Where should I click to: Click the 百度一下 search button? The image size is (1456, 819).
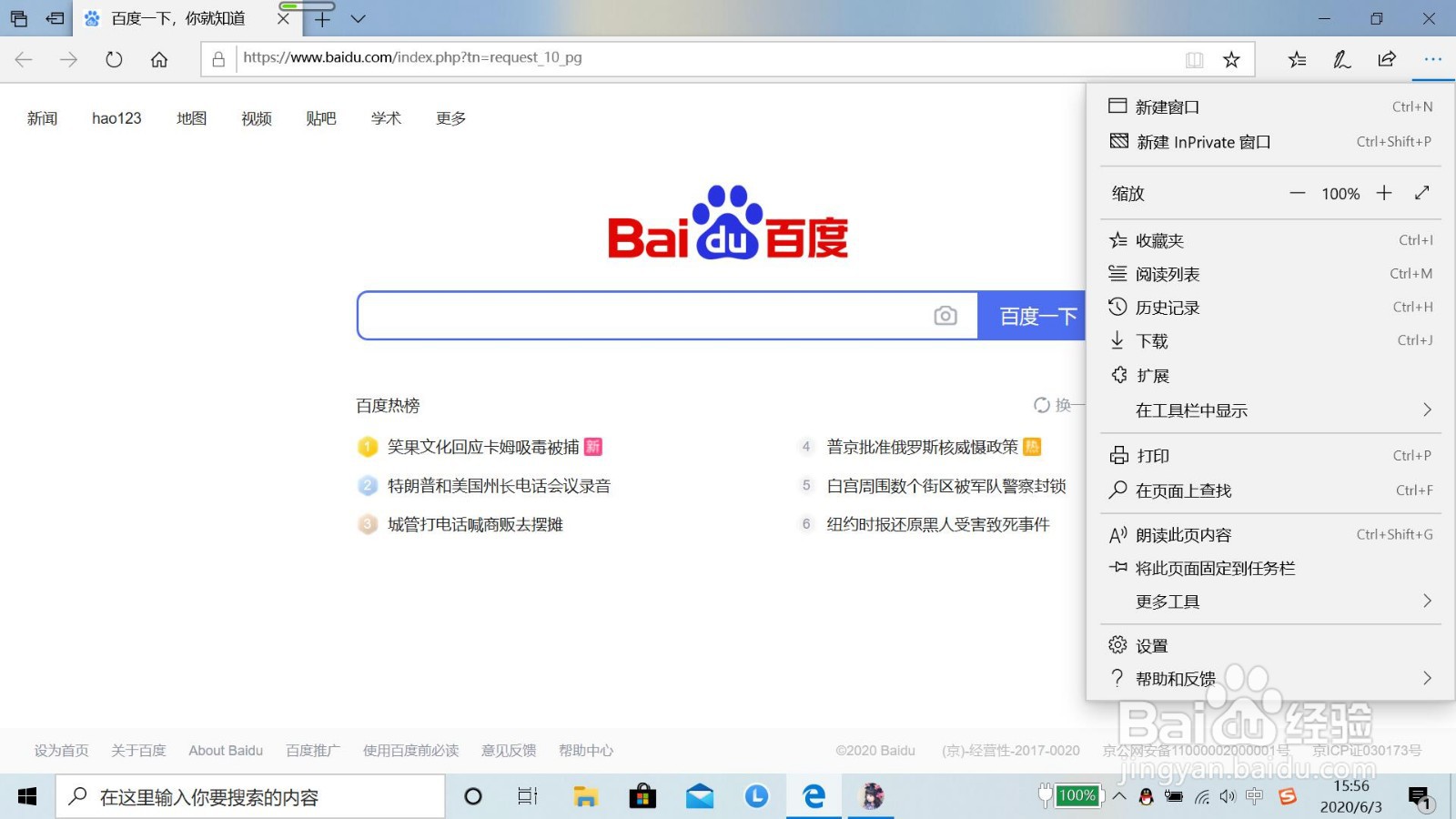point(1033,316)
